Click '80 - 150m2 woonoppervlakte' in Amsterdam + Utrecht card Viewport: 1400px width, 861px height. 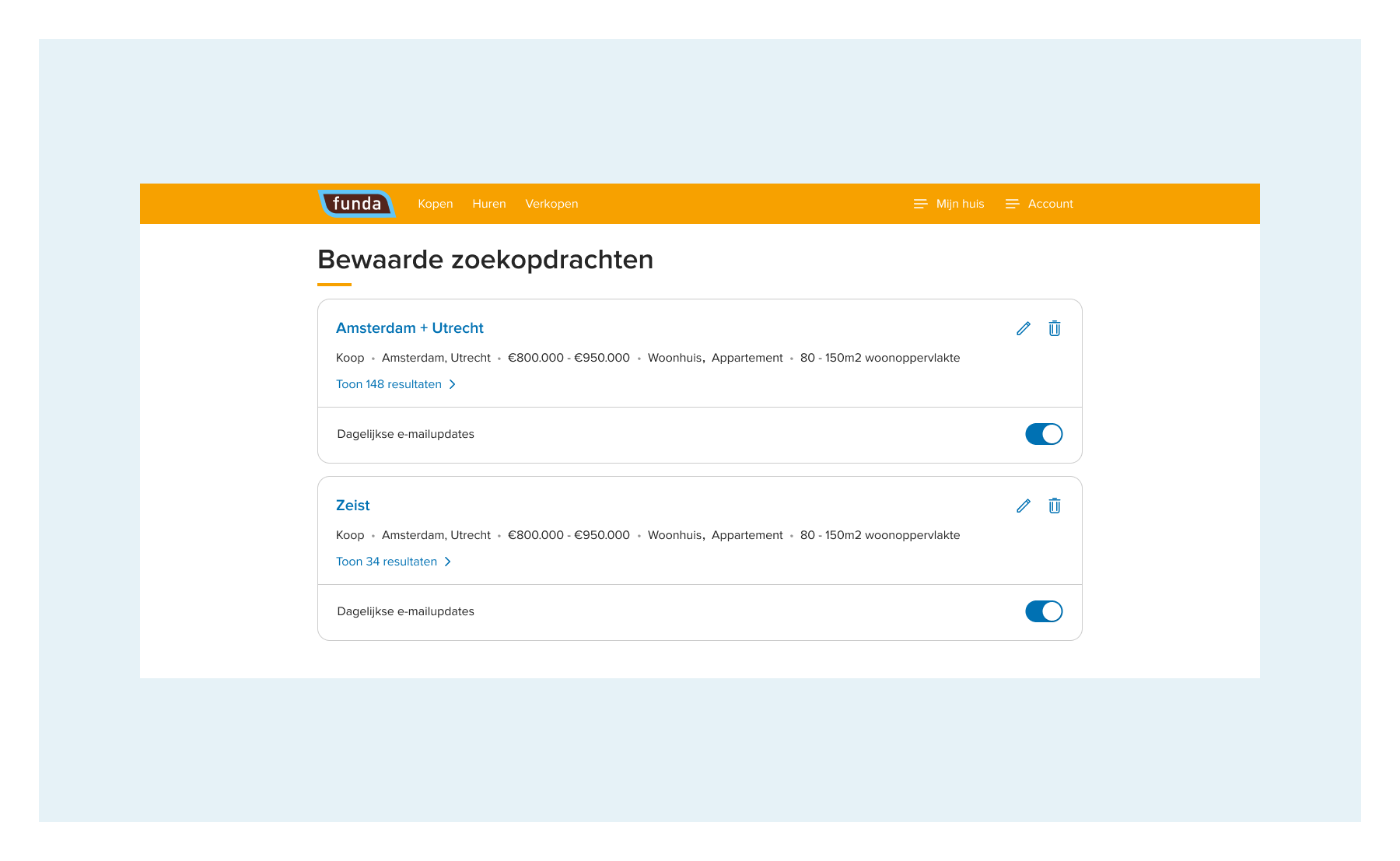click(x=880, y=358)
